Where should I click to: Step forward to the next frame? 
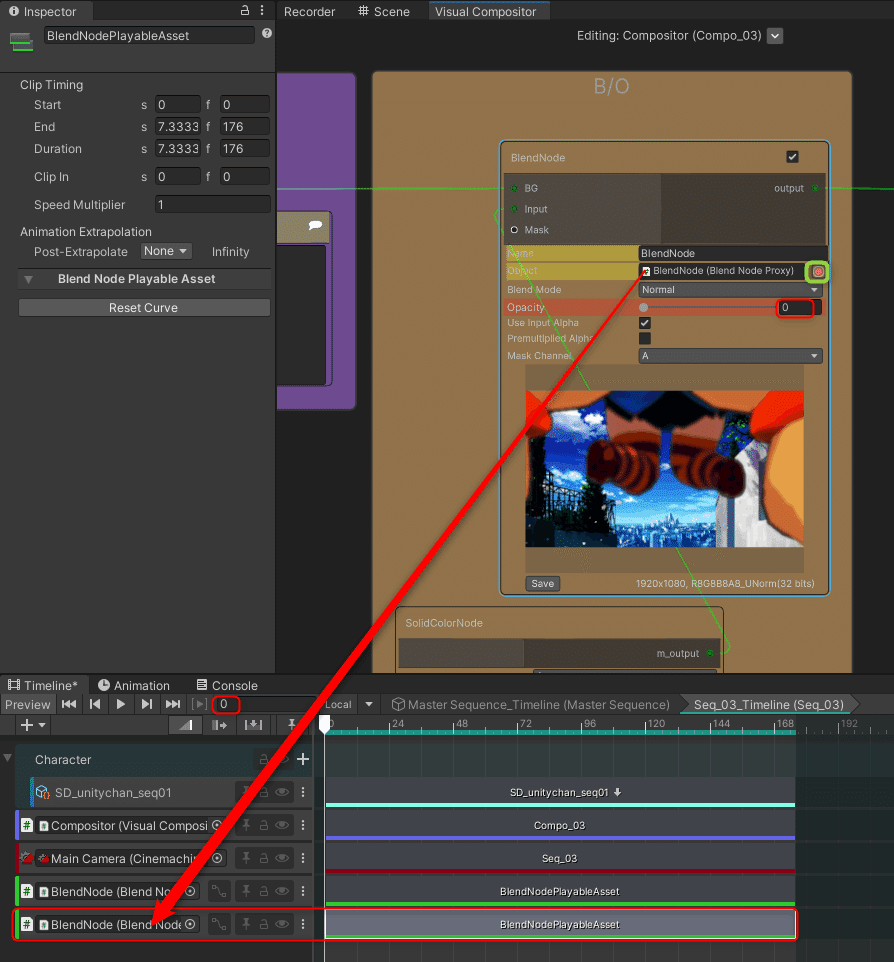[147, 704]
